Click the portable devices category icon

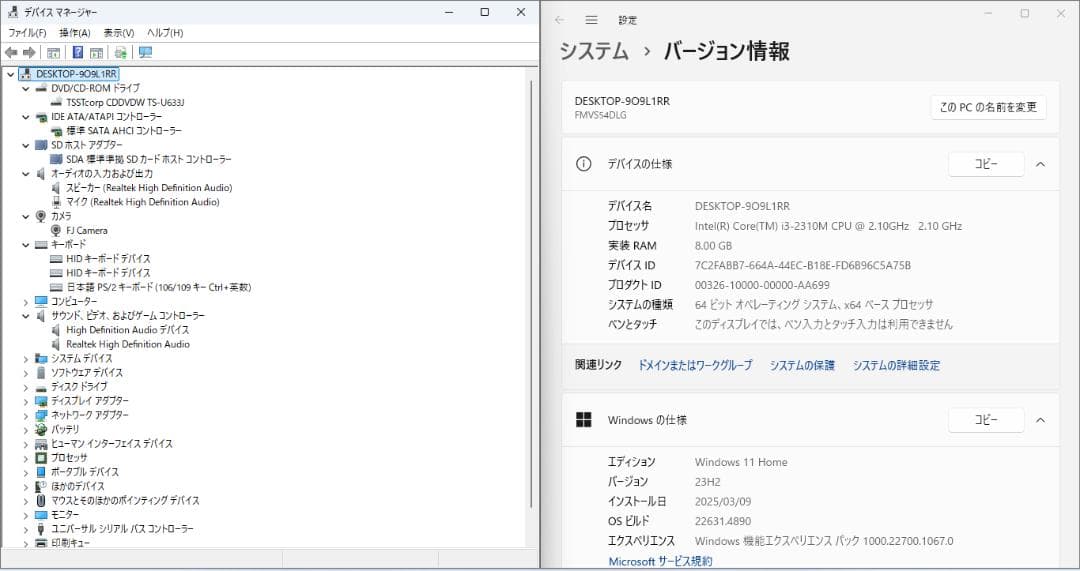[41, 472]
